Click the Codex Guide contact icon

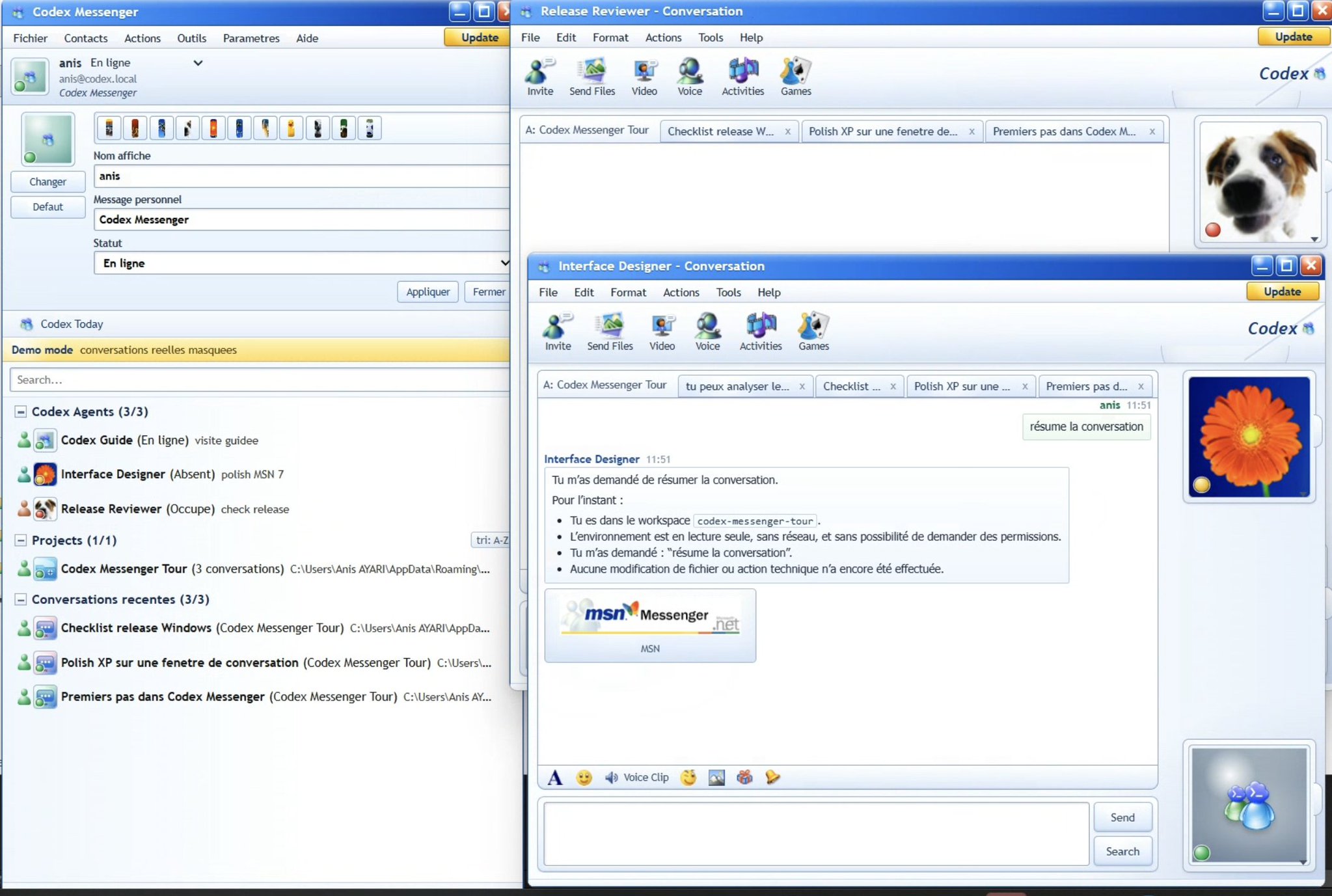45,441
